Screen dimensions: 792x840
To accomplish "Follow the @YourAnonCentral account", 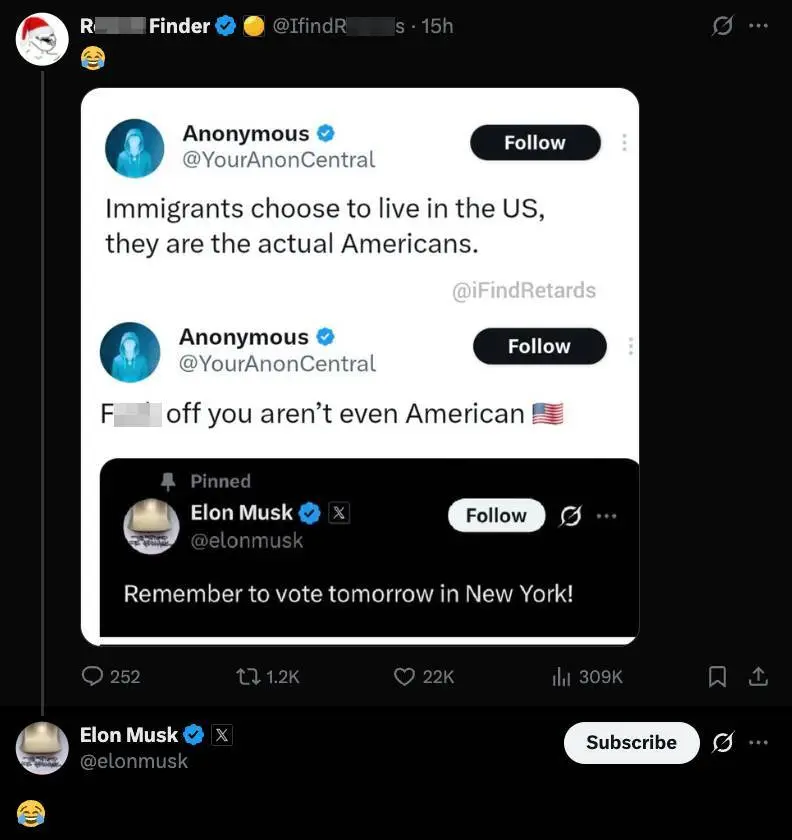I will [x=535, y=143].
